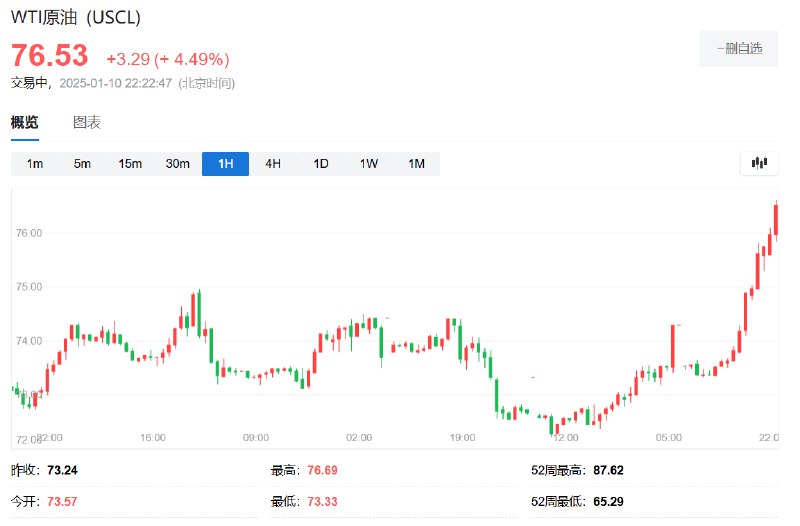Click the 52周最低 value 65.29

[x=608, y=502]
